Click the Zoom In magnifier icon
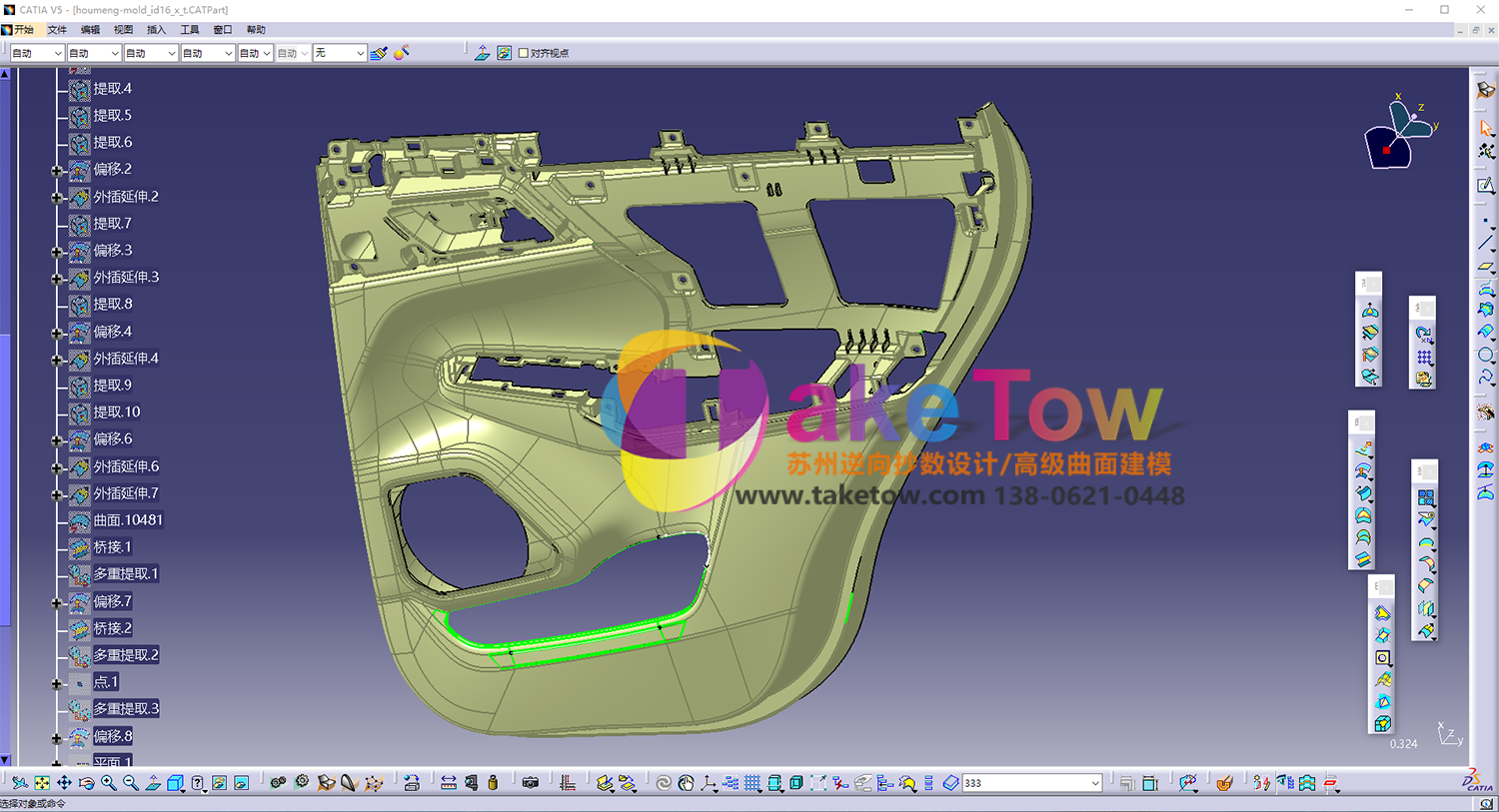This screenshot has height=812, width=1499. pos(108,783)
